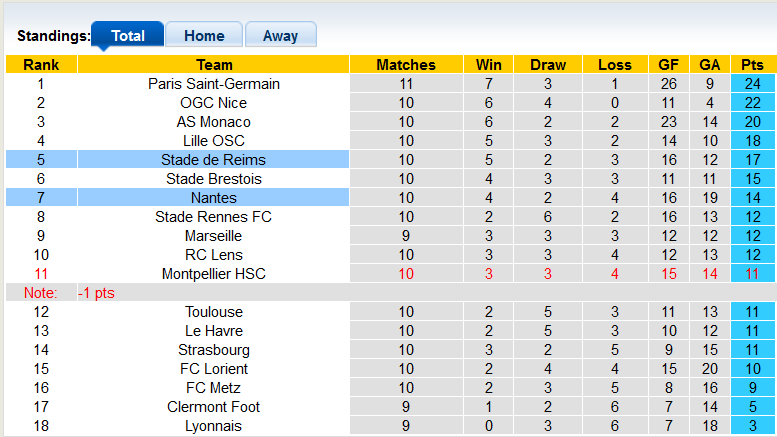The height and width of the screenshot is (437, 777).
Task: Click the Marseille team name
Action: [x=213, y=236]
